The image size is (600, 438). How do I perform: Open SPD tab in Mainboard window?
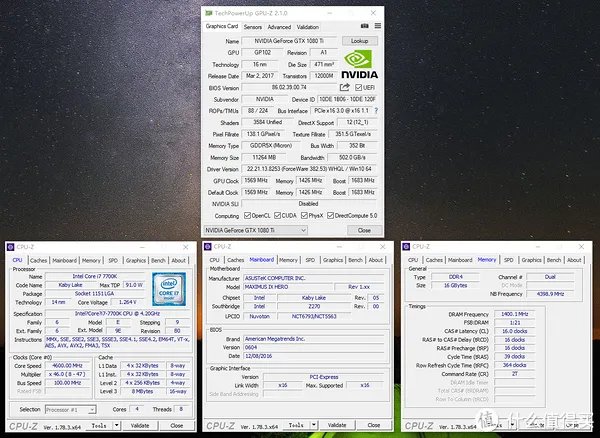[310, 260]
